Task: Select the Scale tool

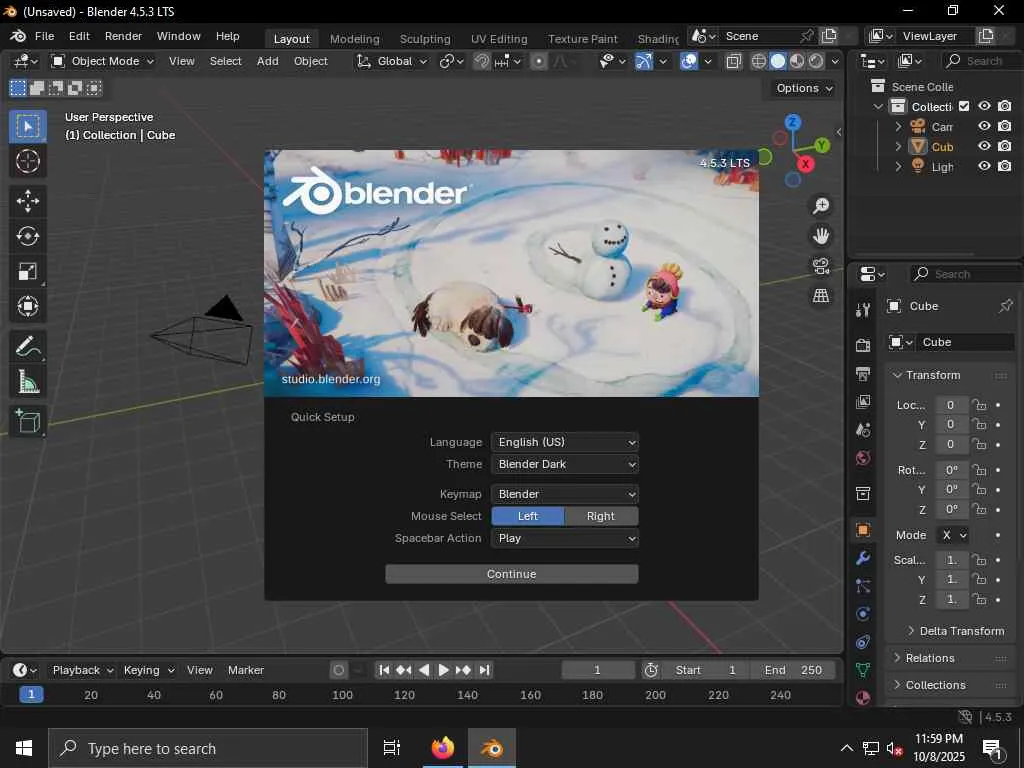Action: tap(27, 271)
